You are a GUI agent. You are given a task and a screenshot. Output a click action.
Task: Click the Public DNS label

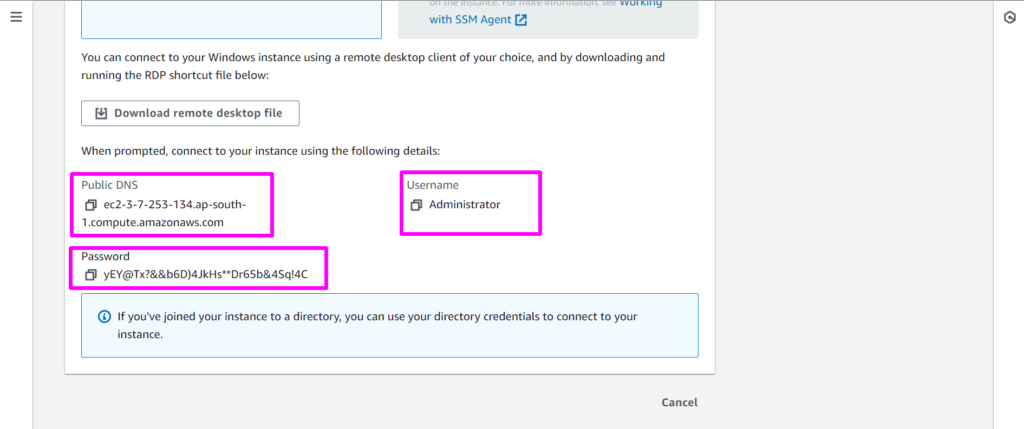pyautogui.click(x=109, y=185)
